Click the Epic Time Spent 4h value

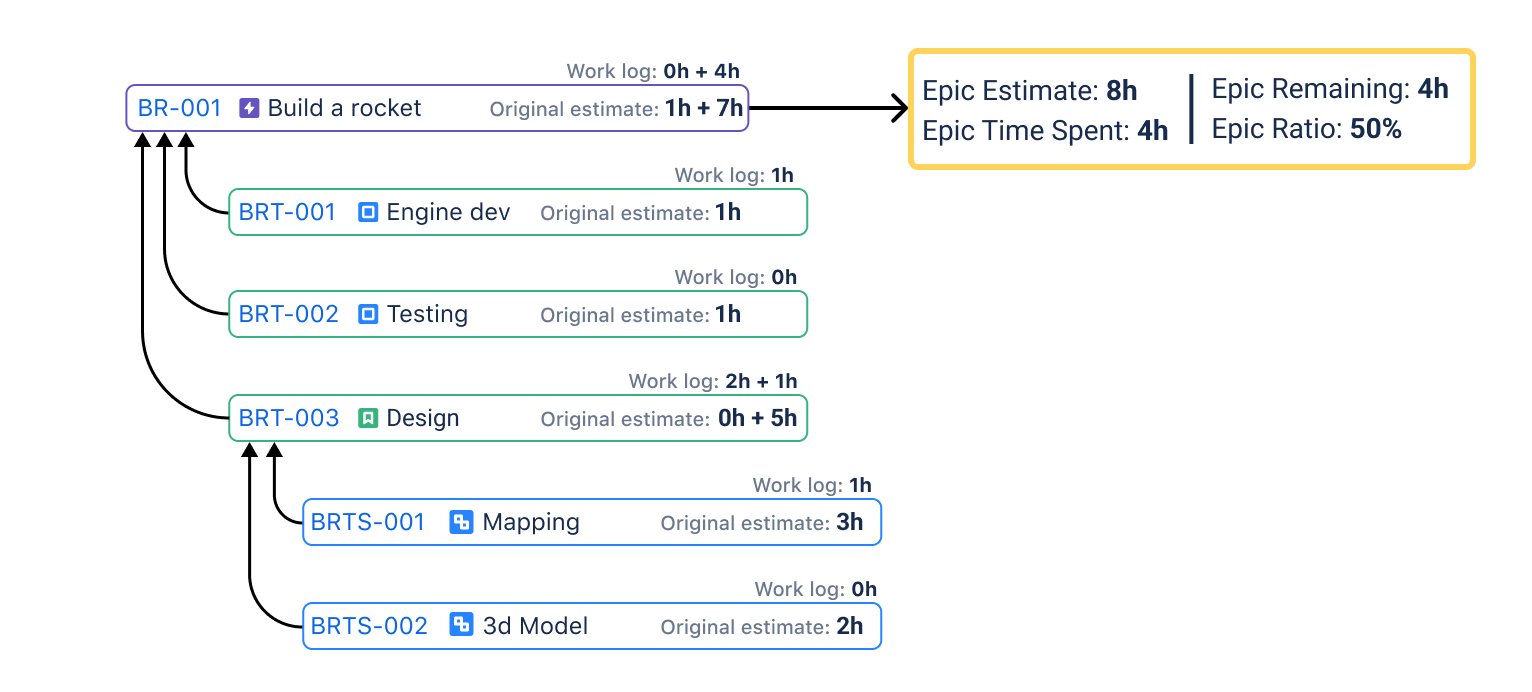[x=1152, y=131]
